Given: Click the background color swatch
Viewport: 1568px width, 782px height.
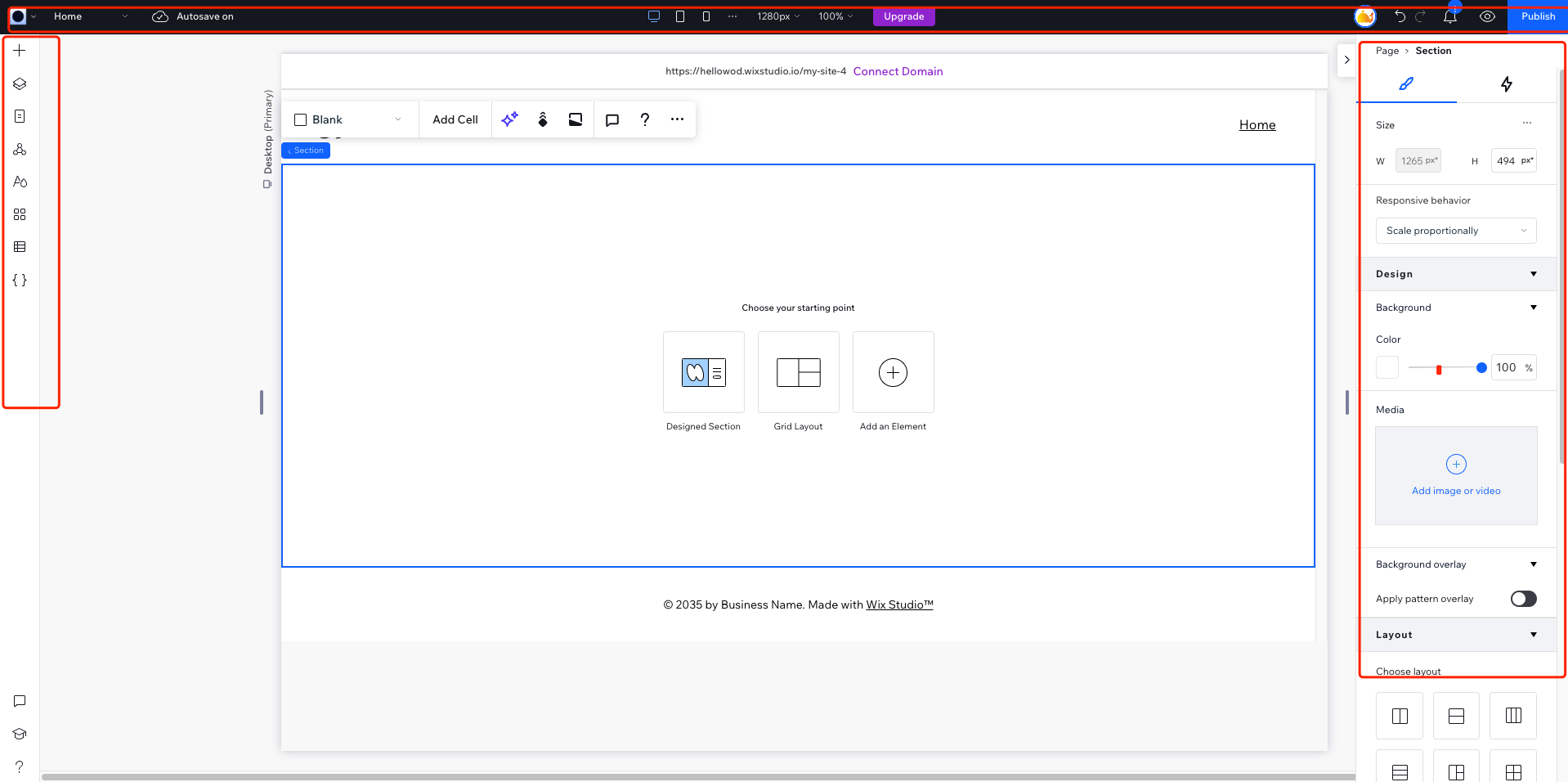Looking at the screenshot, I should point(1387,367).
